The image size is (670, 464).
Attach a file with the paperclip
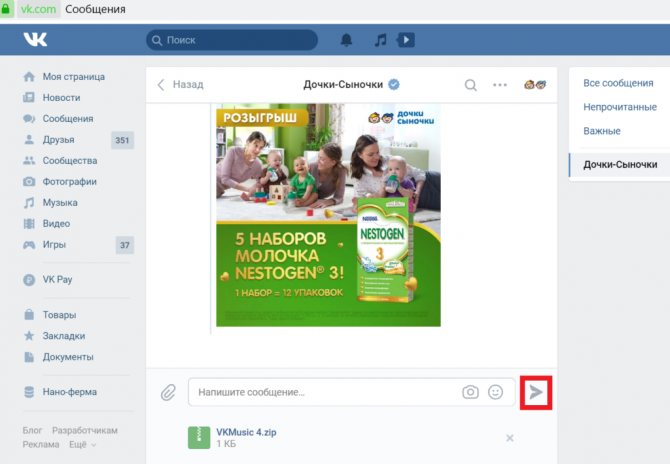pos(168,392)
